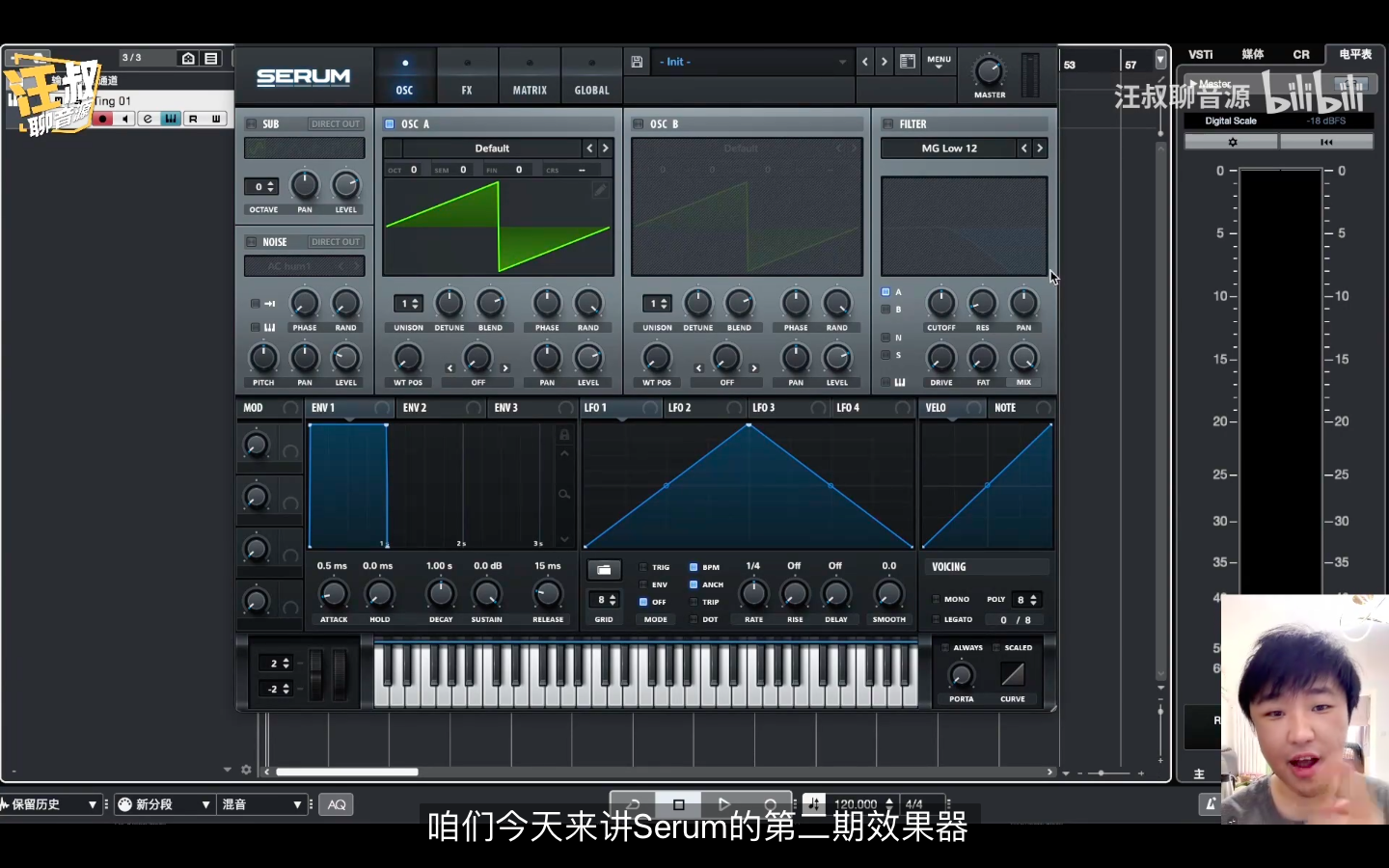Click the noise pitch knob
The width and height of the screenshot is (1389, 868).
coord(263,358)
